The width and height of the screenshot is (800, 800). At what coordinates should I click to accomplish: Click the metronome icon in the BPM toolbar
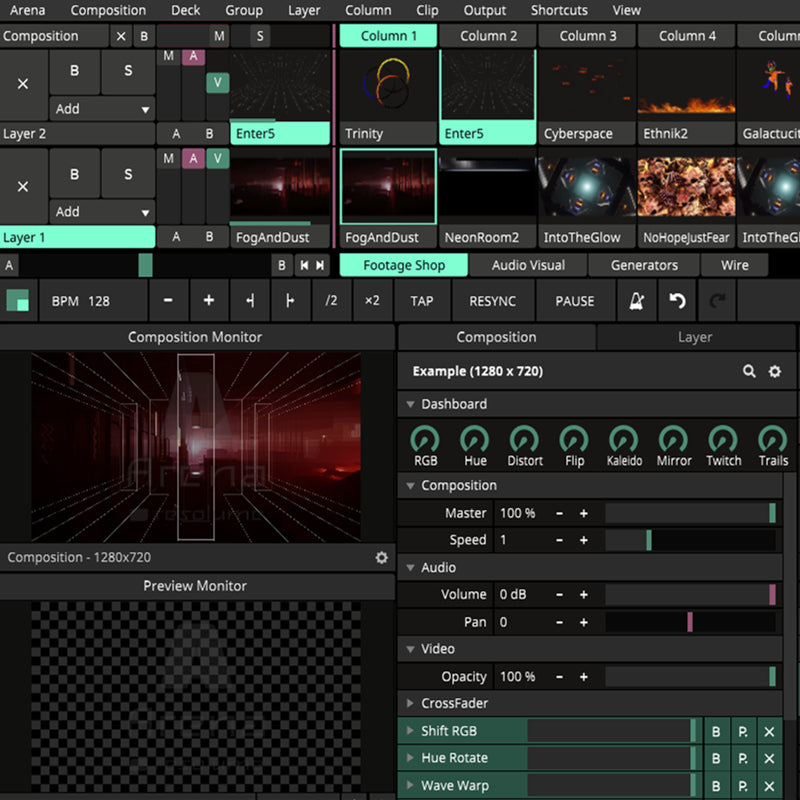[637, 301]
